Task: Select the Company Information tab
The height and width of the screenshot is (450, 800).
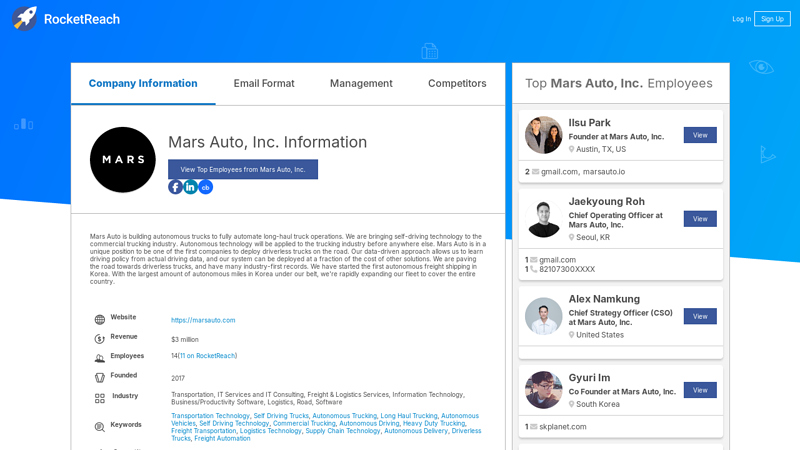Action: coord(143,83)
